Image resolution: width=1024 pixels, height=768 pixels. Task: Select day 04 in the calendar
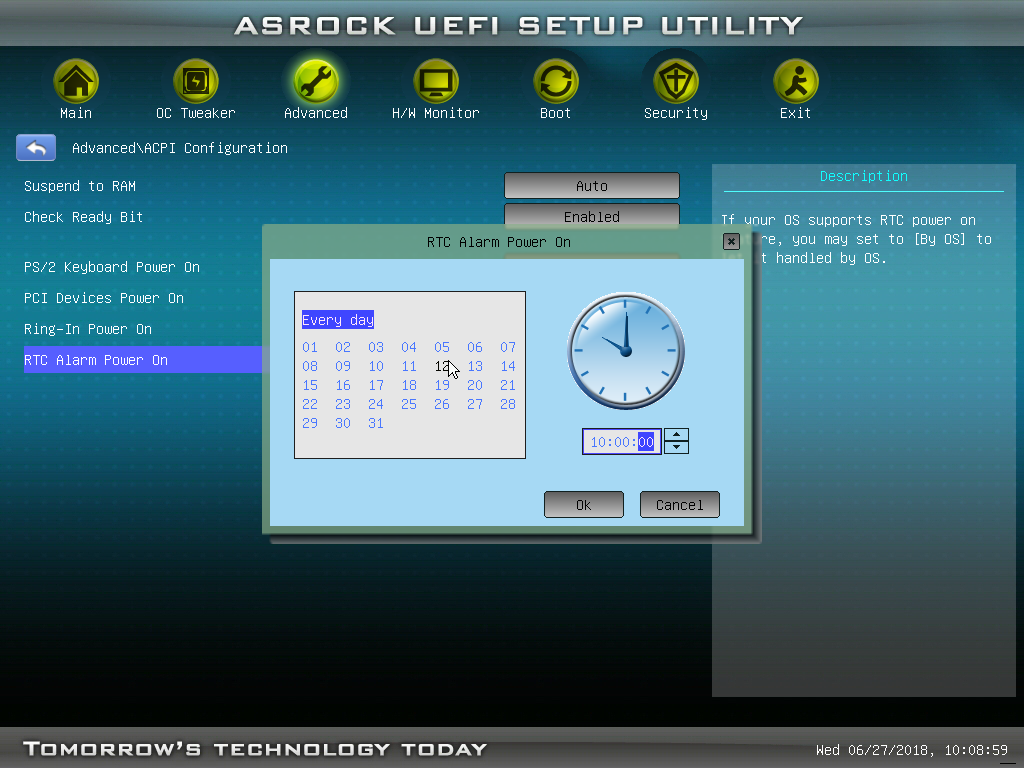(409, 347)
